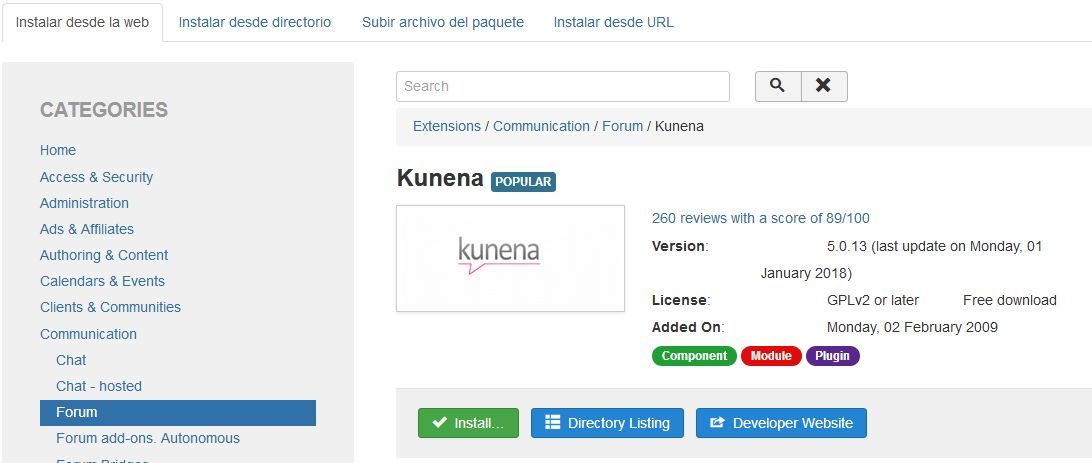Viewport: 1092px width, 463px height.
Task: Go to Communication breadcrumb link
Action: pos(541,126)
